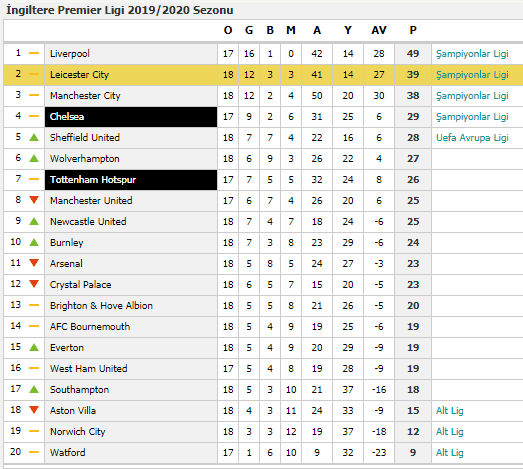
Task: Click the green up arrow next to Burnley
Action: [x=34, y=242]
